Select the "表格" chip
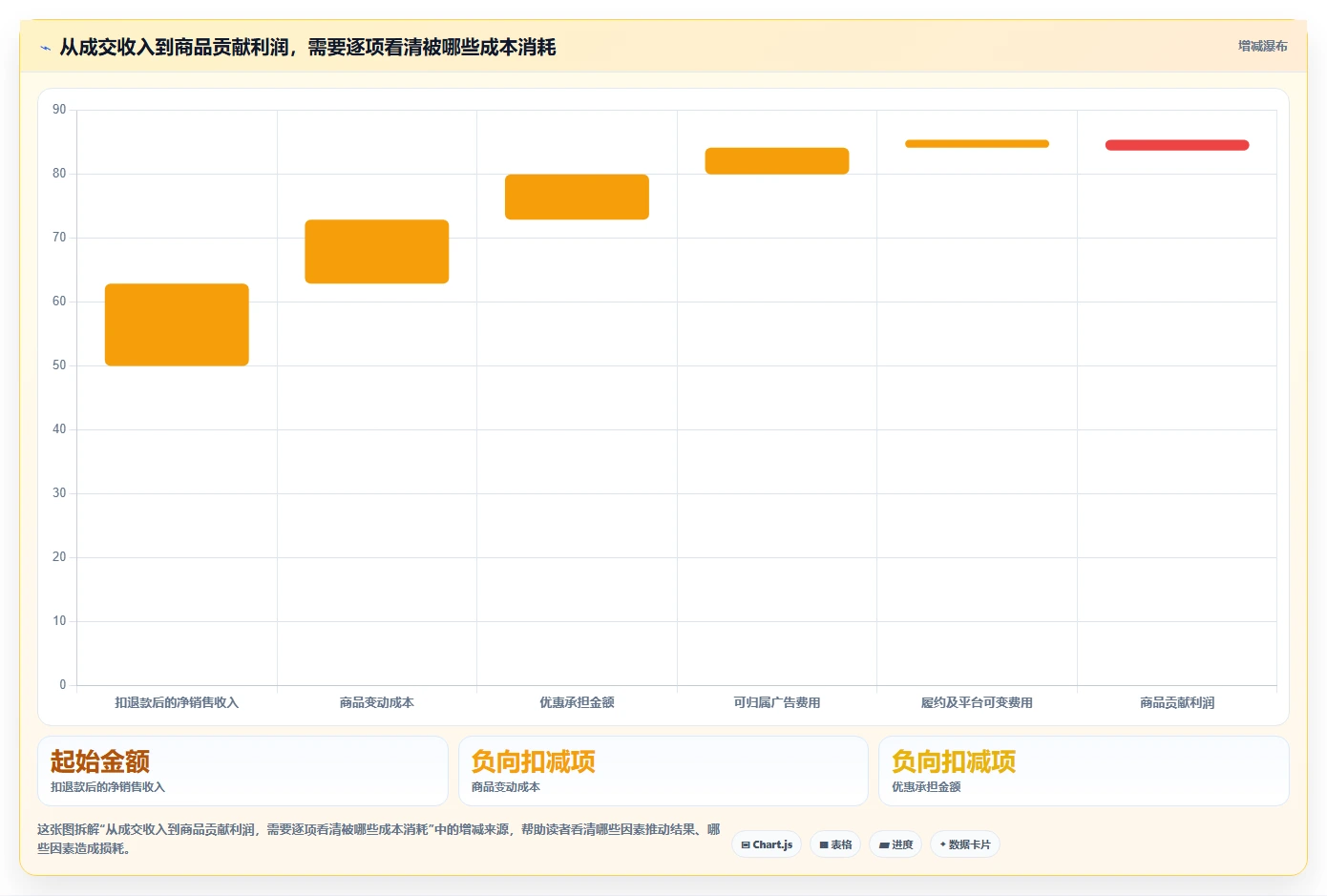This screenshot has height=896, width=1327. 835,844
